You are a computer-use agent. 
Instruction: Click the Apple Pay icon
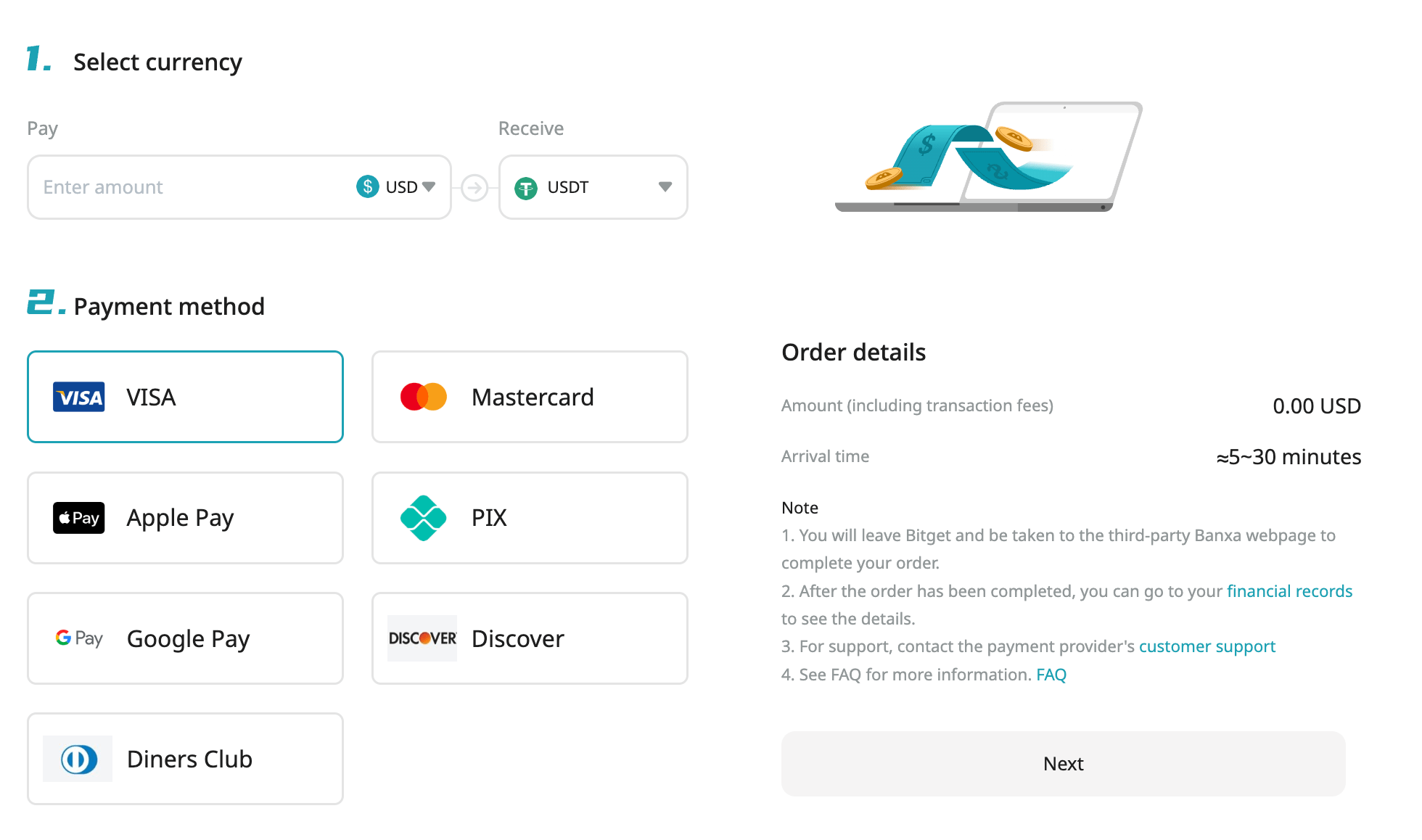click(79, 517)
